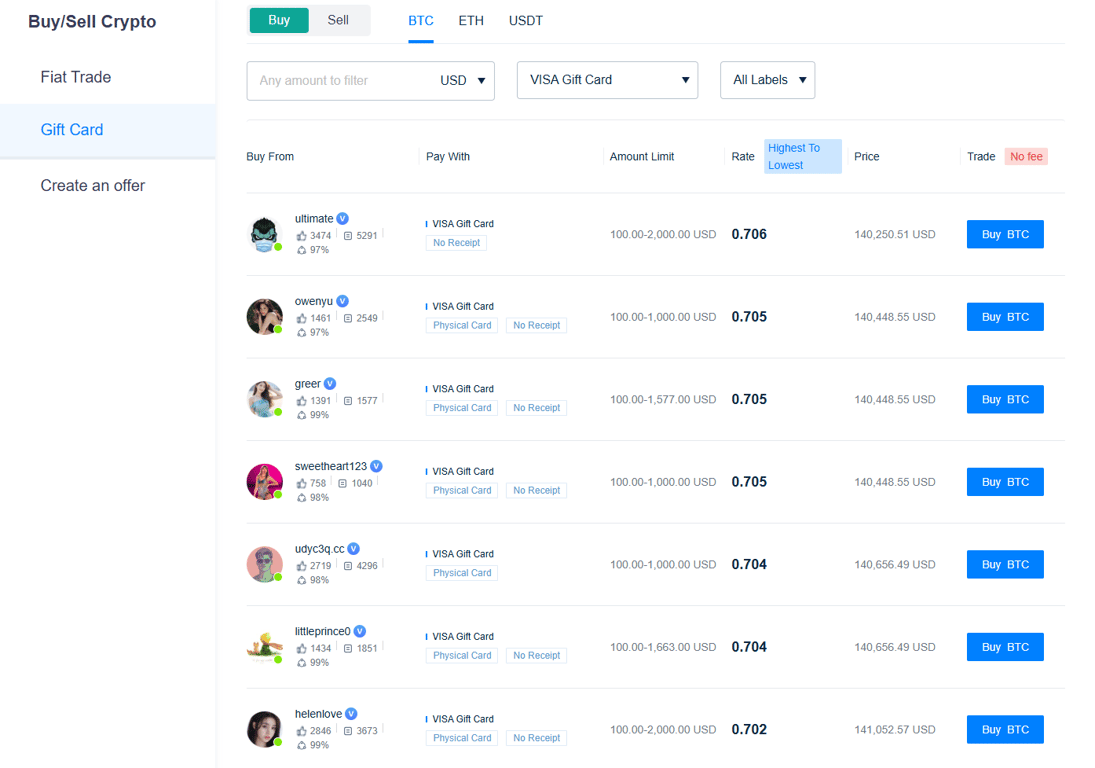Click the verified badge next to ultimate
This screenshot has height=768, width=1095.
pos(343,218)
